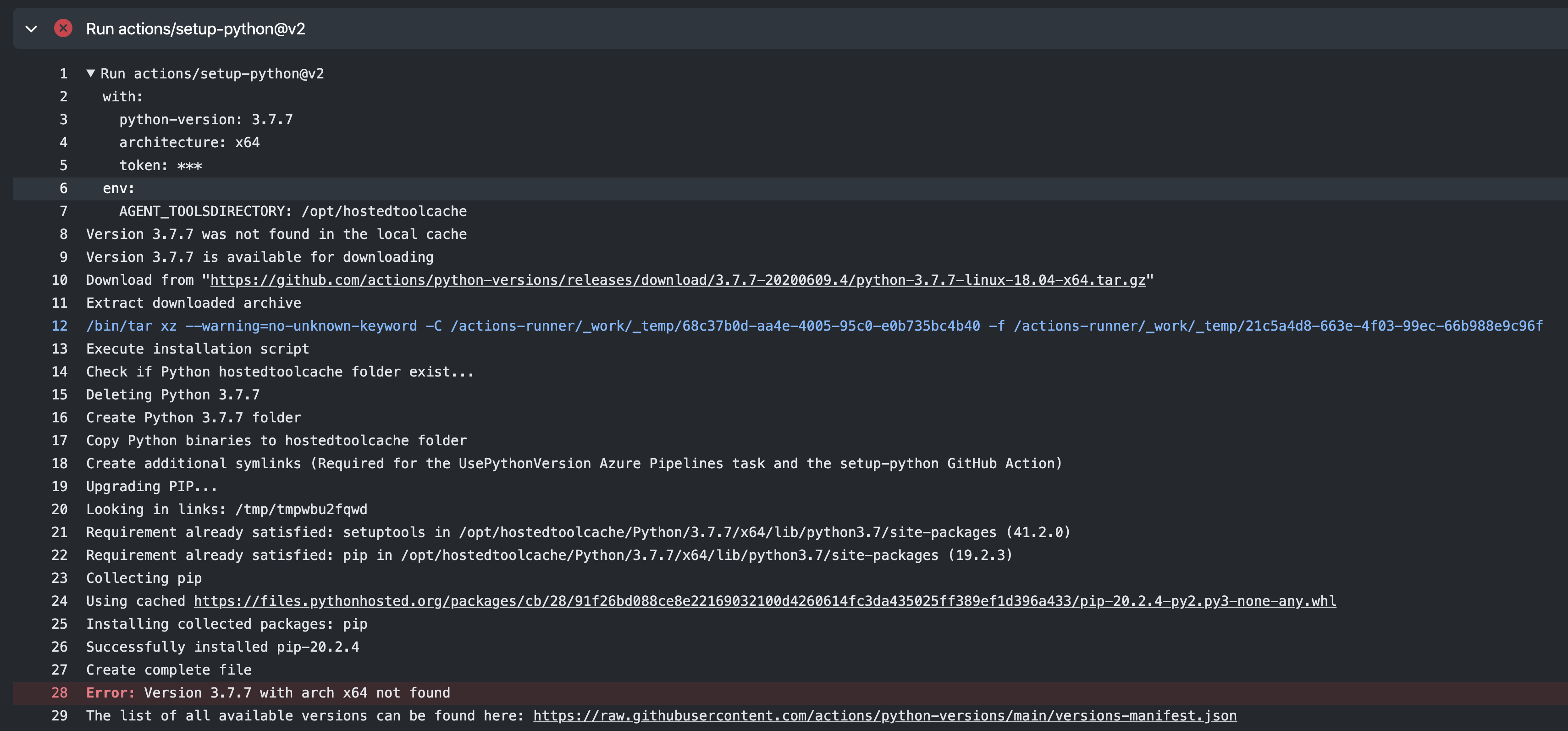The image size is (1568, 731).
Task: Click the python-version: 3.7.7 line
Action: [x=206, y=119]
